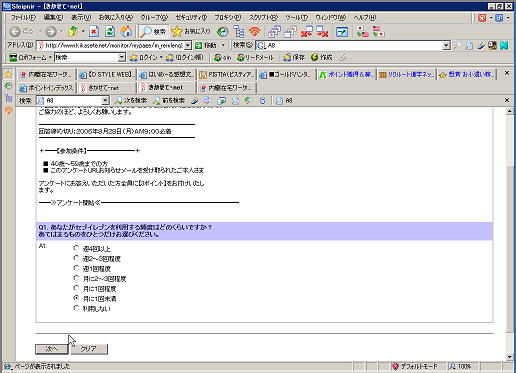Click the リードメール toolbar button
Screen dimensions: 516x373
[255, 57]
